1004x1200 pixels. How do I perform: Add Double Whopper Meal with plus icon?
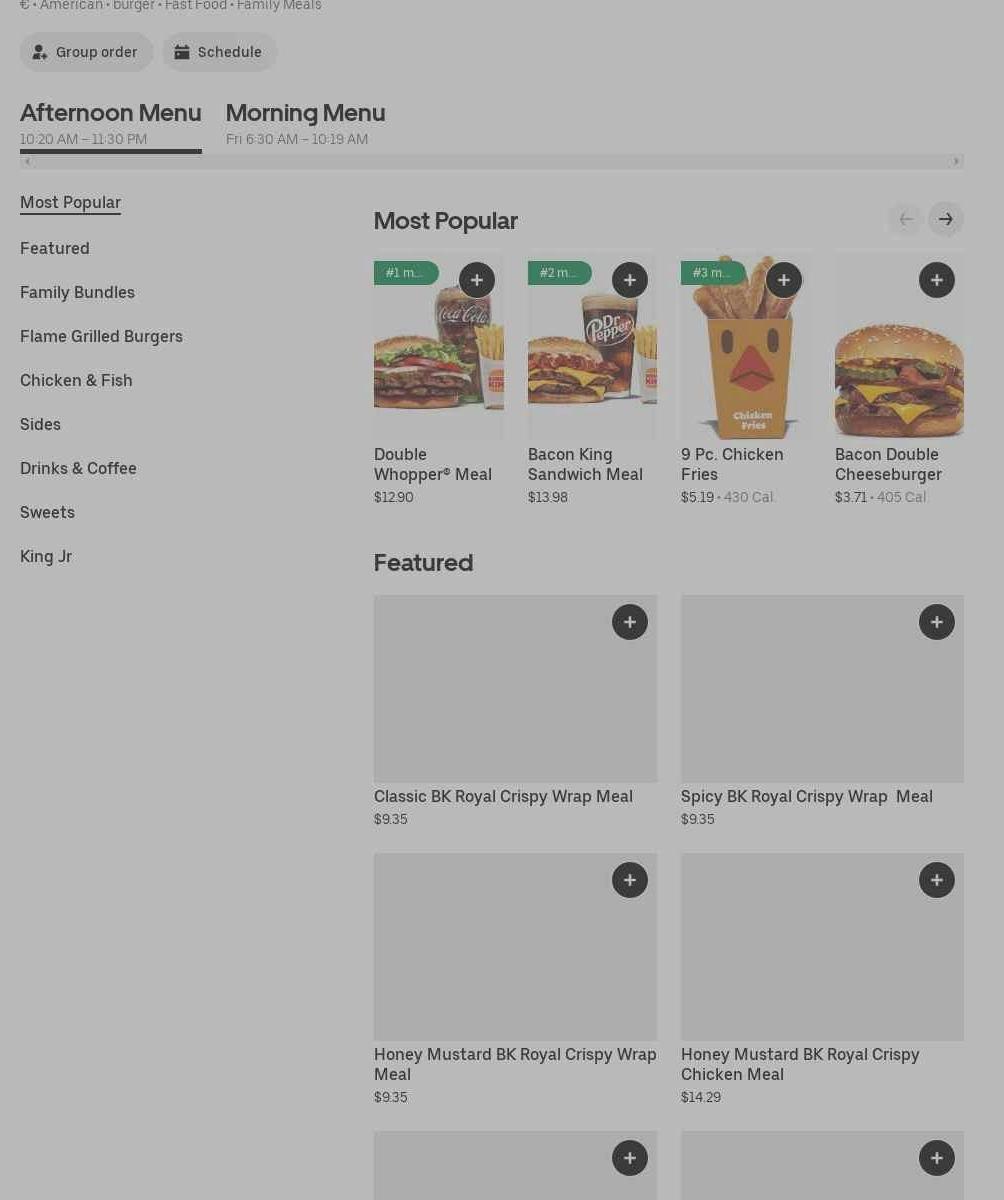point(477,280)
